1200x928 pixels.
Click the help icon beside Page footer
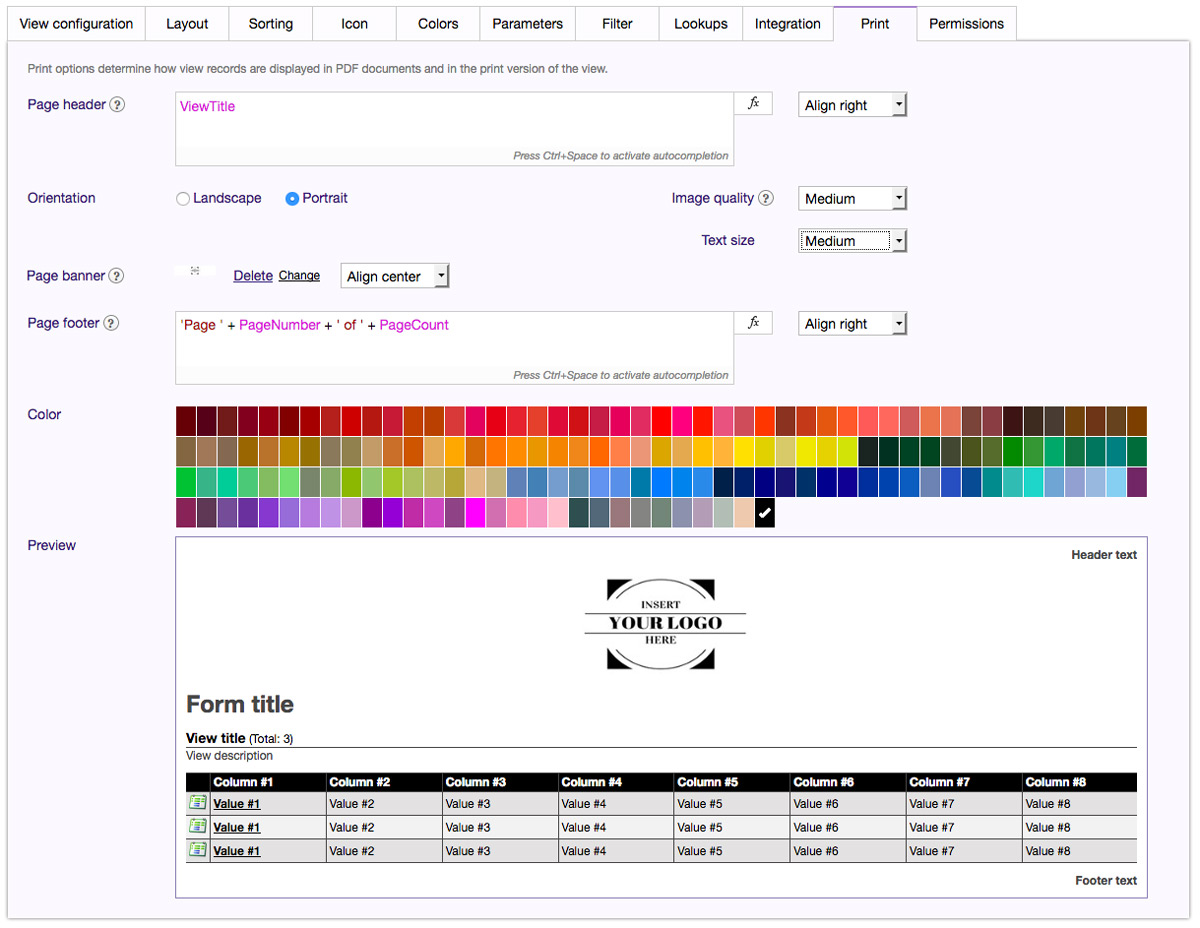[111, 323]
